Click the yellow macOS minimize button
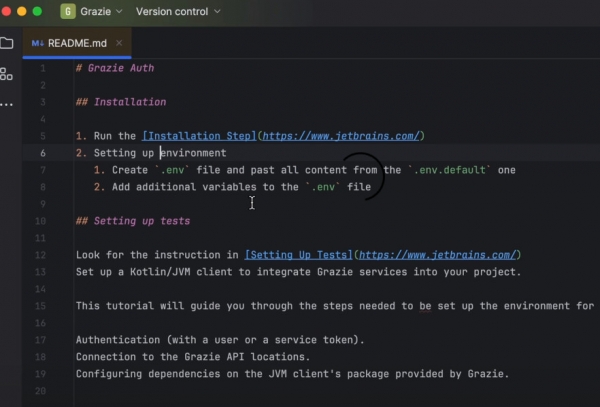This screenshot has width=600, height=407. (22, 11)
